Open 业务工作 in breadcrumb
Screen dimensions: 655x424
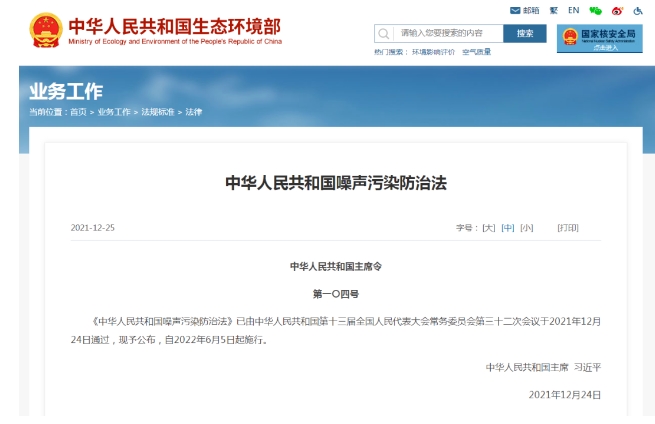coord(114,112)
